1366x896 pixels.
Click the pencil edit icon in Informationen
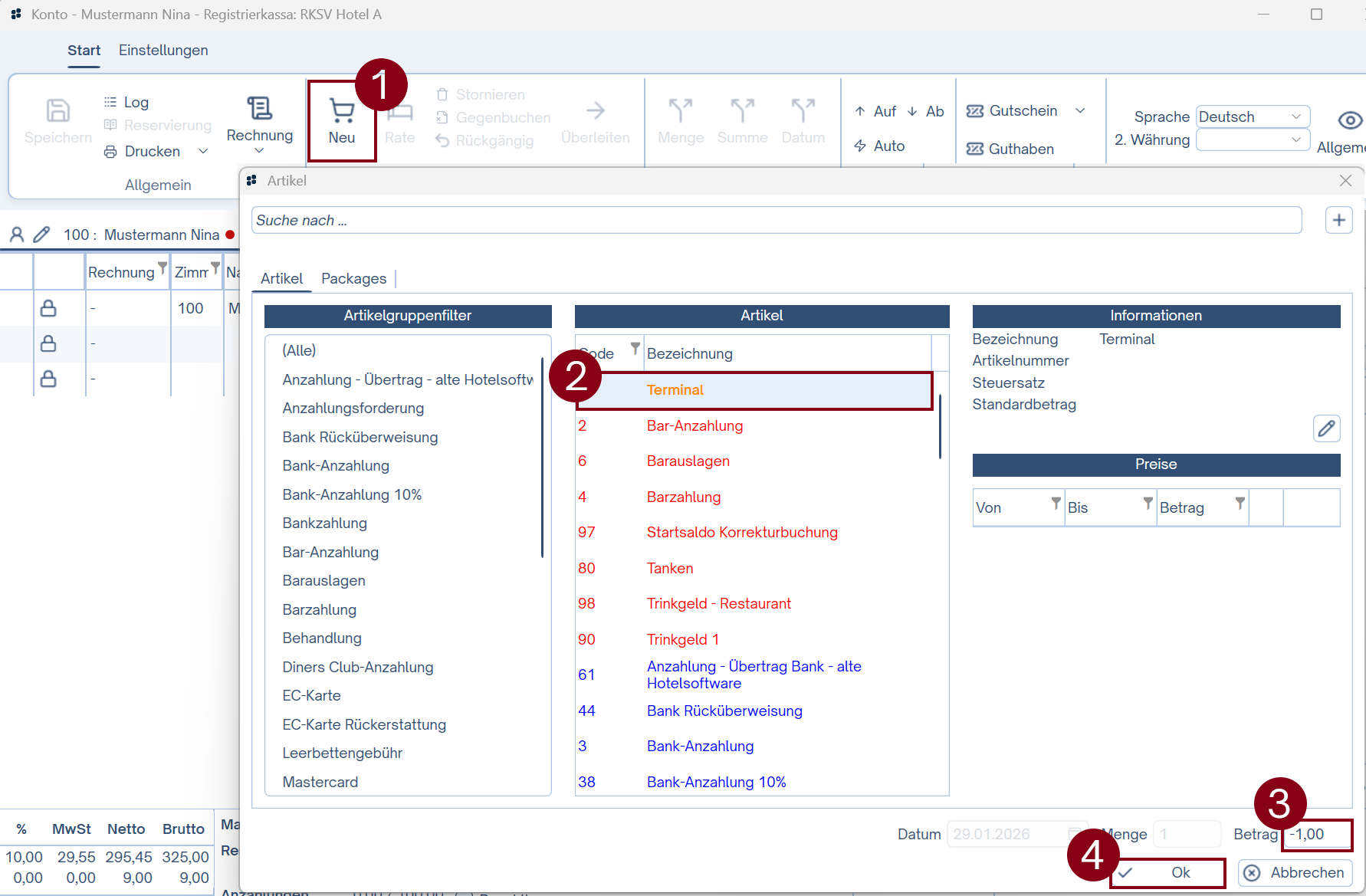(x=1326, y=428)
